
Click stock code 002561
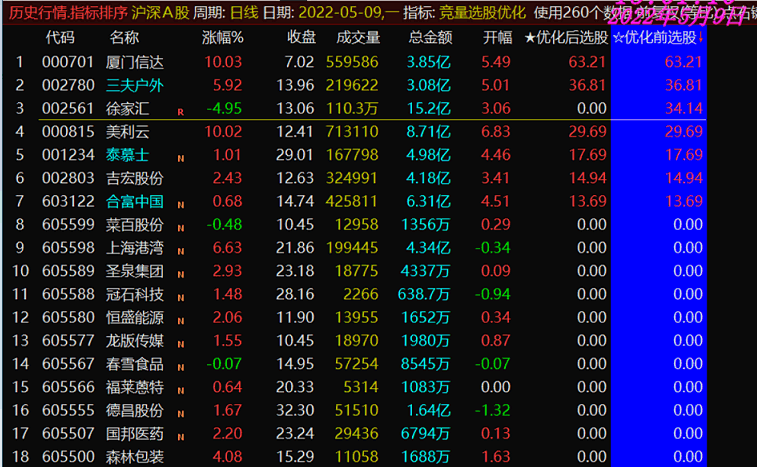tap(68, 108)
